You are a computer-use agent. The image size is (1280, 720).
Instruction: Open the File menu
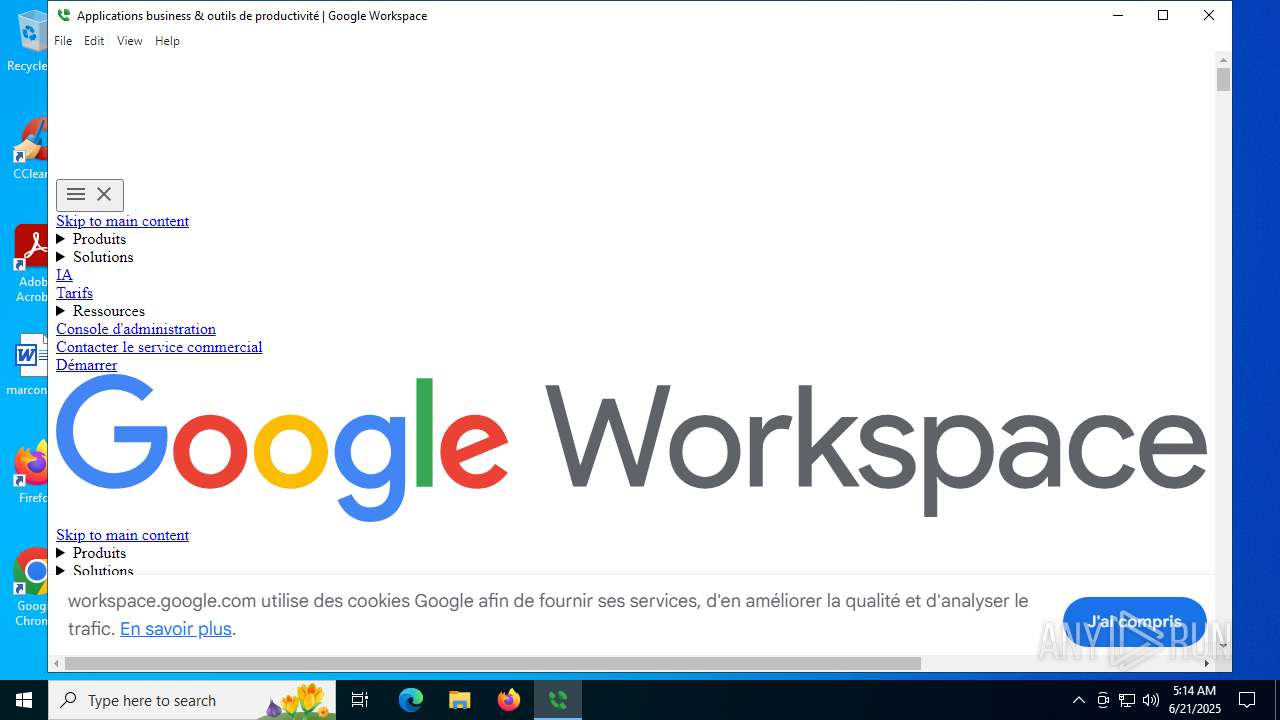point(63,41)
